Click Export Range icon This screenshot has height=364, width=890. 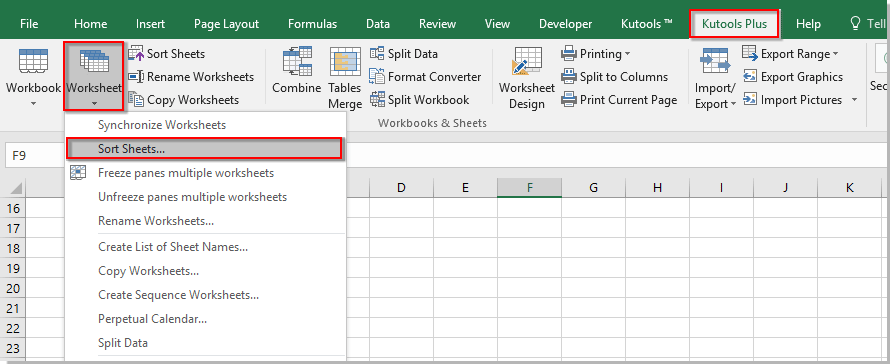pos(750,54)
